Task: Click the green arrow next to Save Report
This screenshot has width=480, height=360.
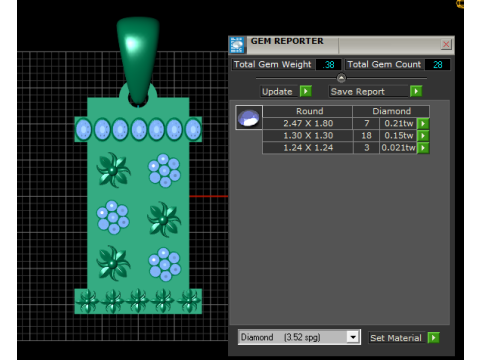Action: coord(416,91)
